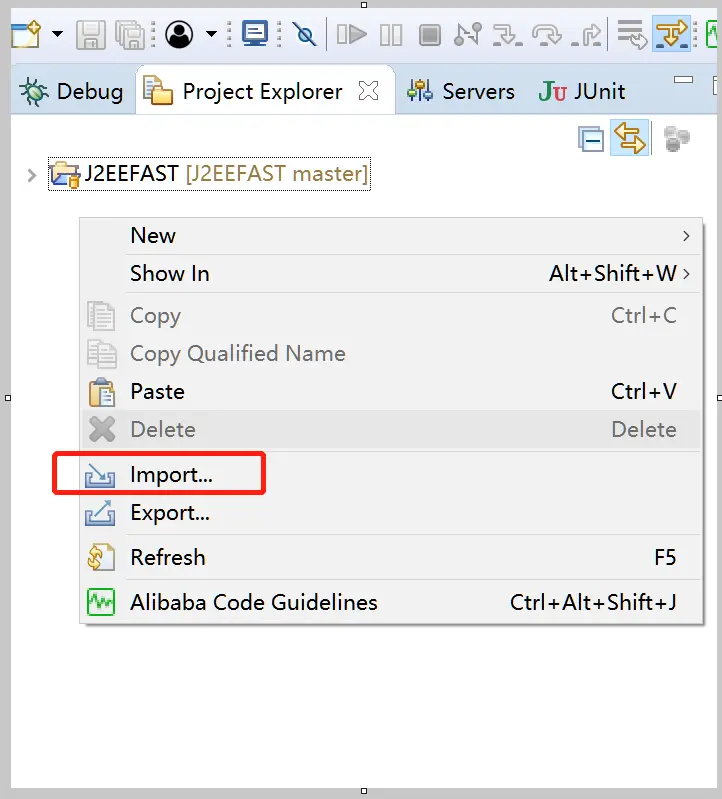Close the Project Explorer tab
Screen dimensions: 722x799
[369, 92]
